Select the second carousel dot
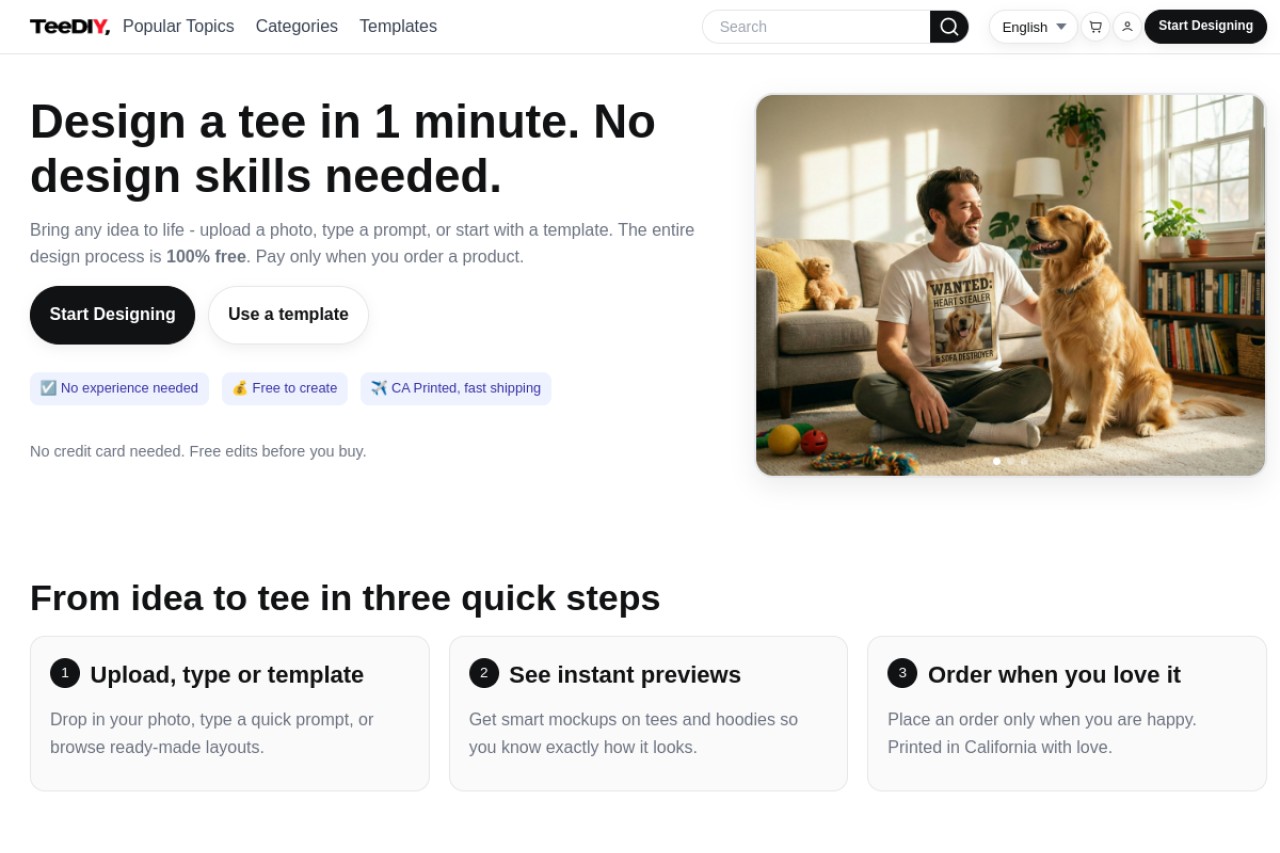 pos(1010,461)
